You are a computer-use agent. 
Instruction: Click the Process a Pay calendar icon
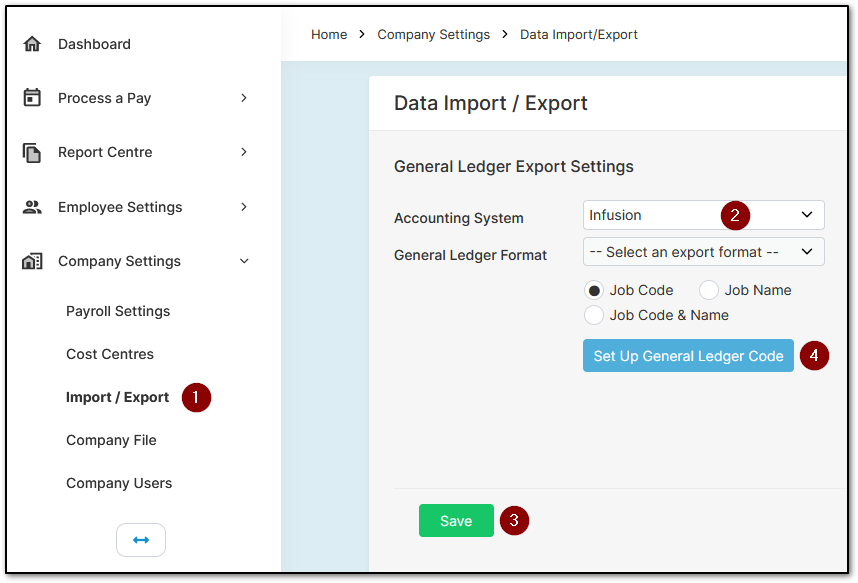tap(32, 97)
